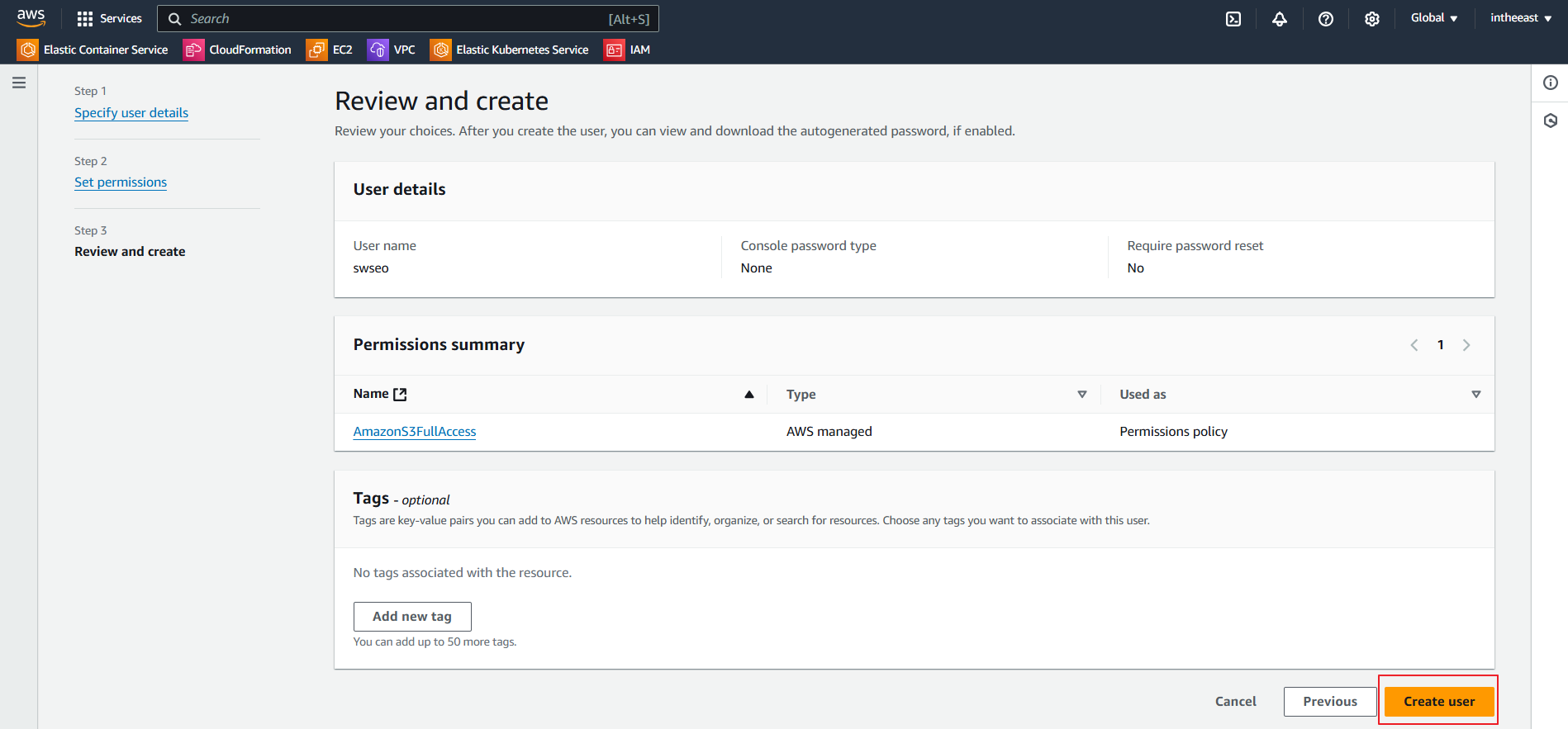Viewport: 1568px width, 729px height.
Task: Click the Require password reset value No
Action: point(1135,268)
